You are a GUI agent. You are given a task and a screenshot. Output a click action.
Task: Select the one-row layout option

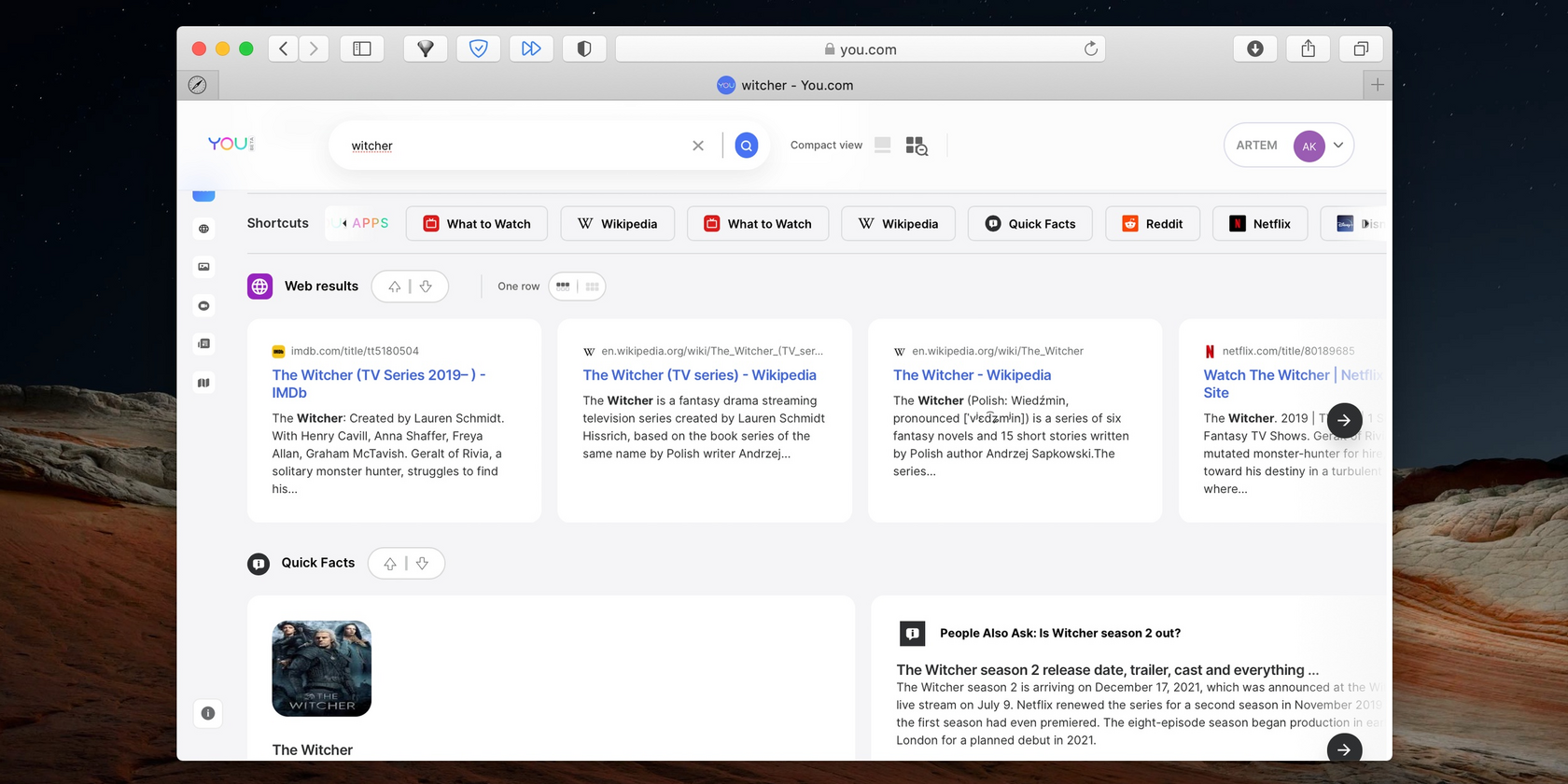click(x=563, y=287)
